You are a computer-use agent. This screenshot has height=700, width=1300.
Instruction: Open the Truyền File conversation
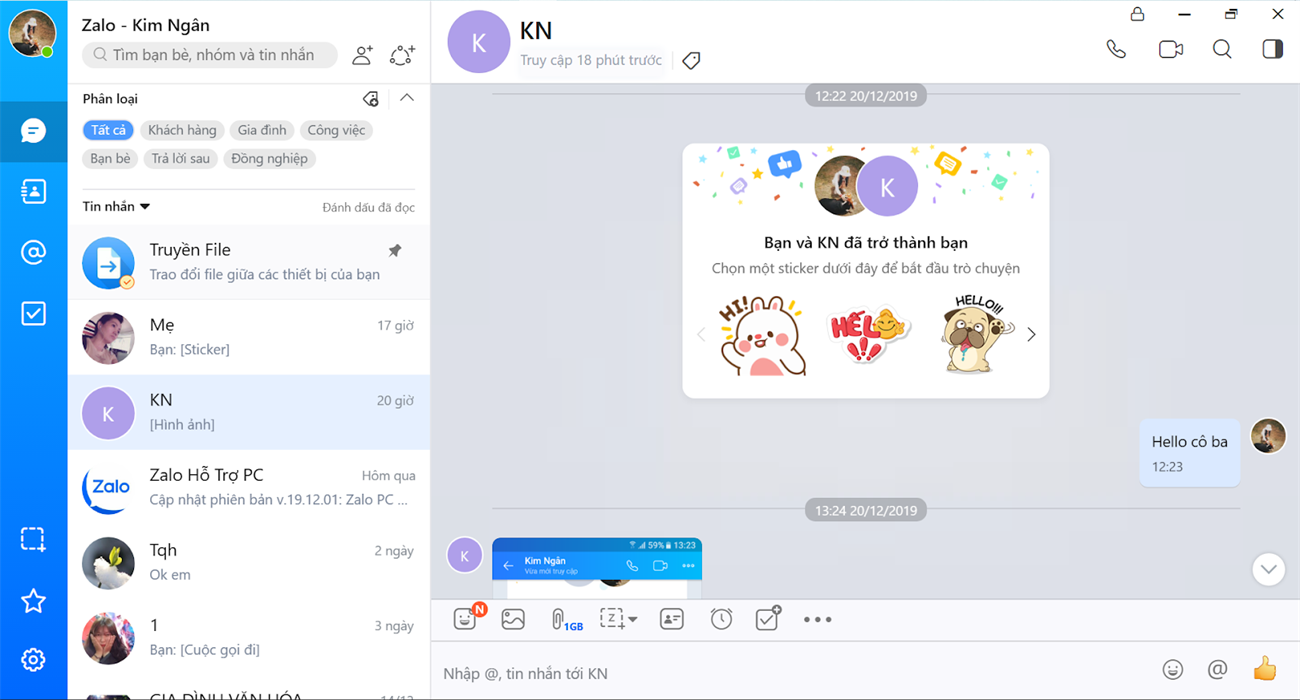[x=249, y=262]
